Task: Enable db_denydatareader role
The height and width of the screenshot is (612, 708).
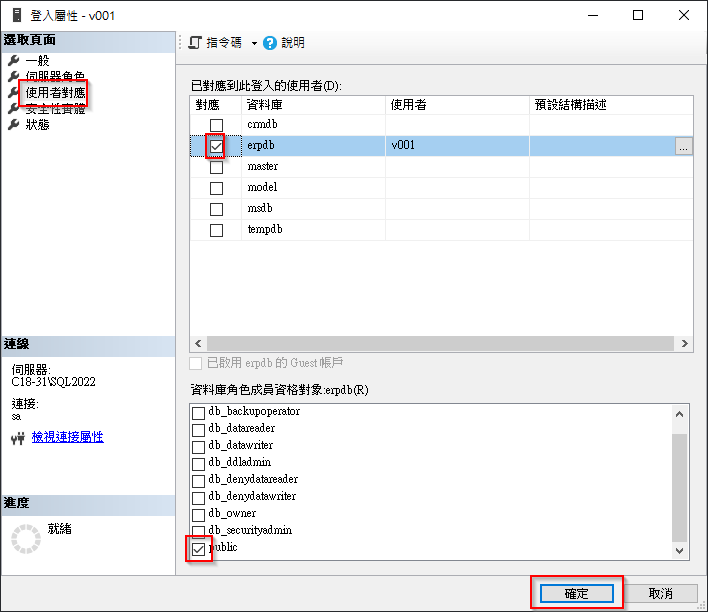Action: coord(198,481)
